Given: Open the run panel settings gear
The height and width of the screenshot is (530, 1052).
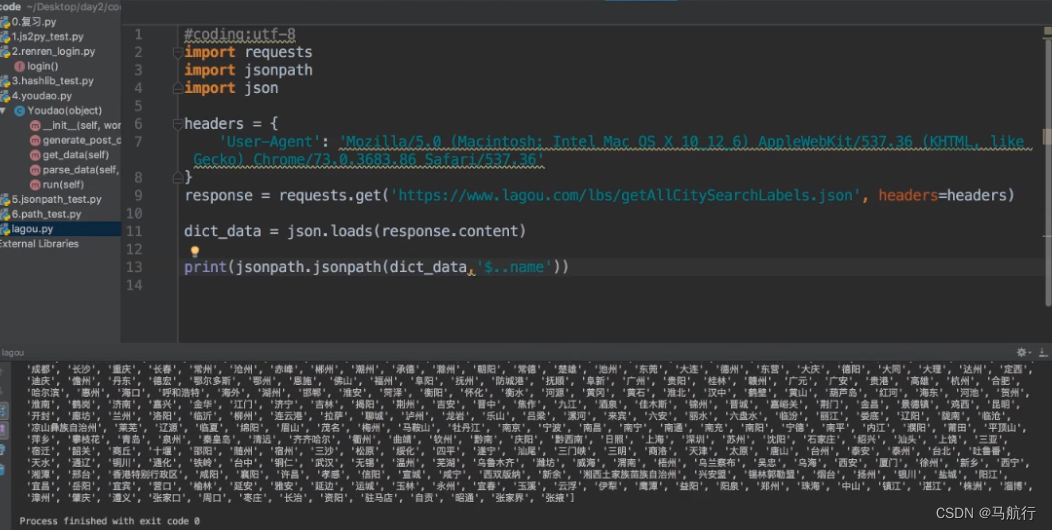Looking at the screenshot, I should [1021, 352].
